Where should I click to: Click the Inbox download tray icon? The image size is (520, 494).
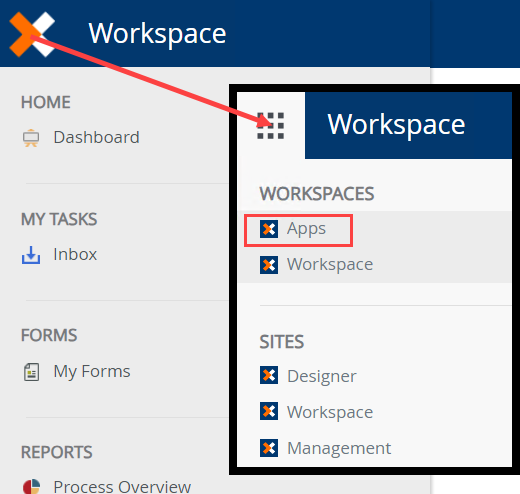(31, 255)
